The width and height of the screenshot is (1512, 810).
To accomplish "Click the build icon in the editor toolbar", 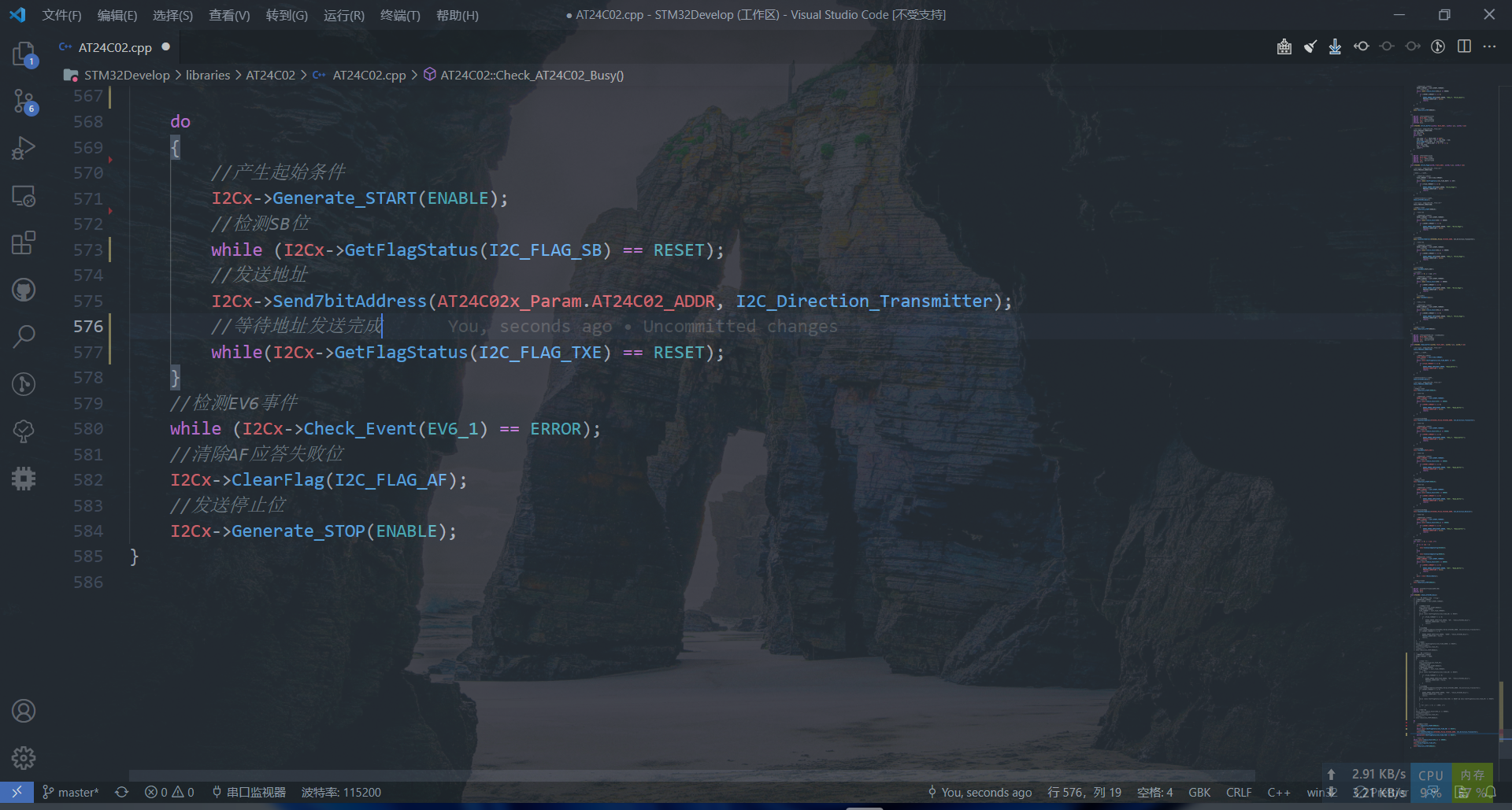I will click(x=1284, y=46).
